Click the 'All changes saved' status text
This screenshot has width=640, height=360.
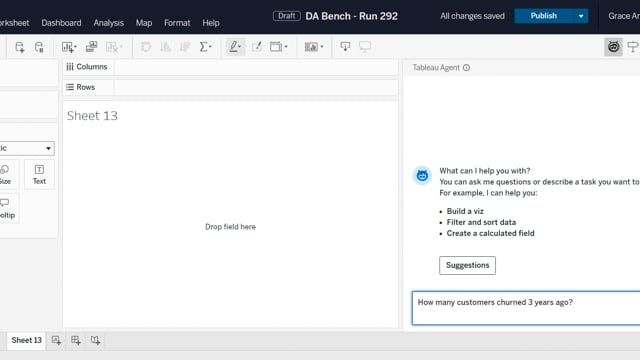point(472,16)
